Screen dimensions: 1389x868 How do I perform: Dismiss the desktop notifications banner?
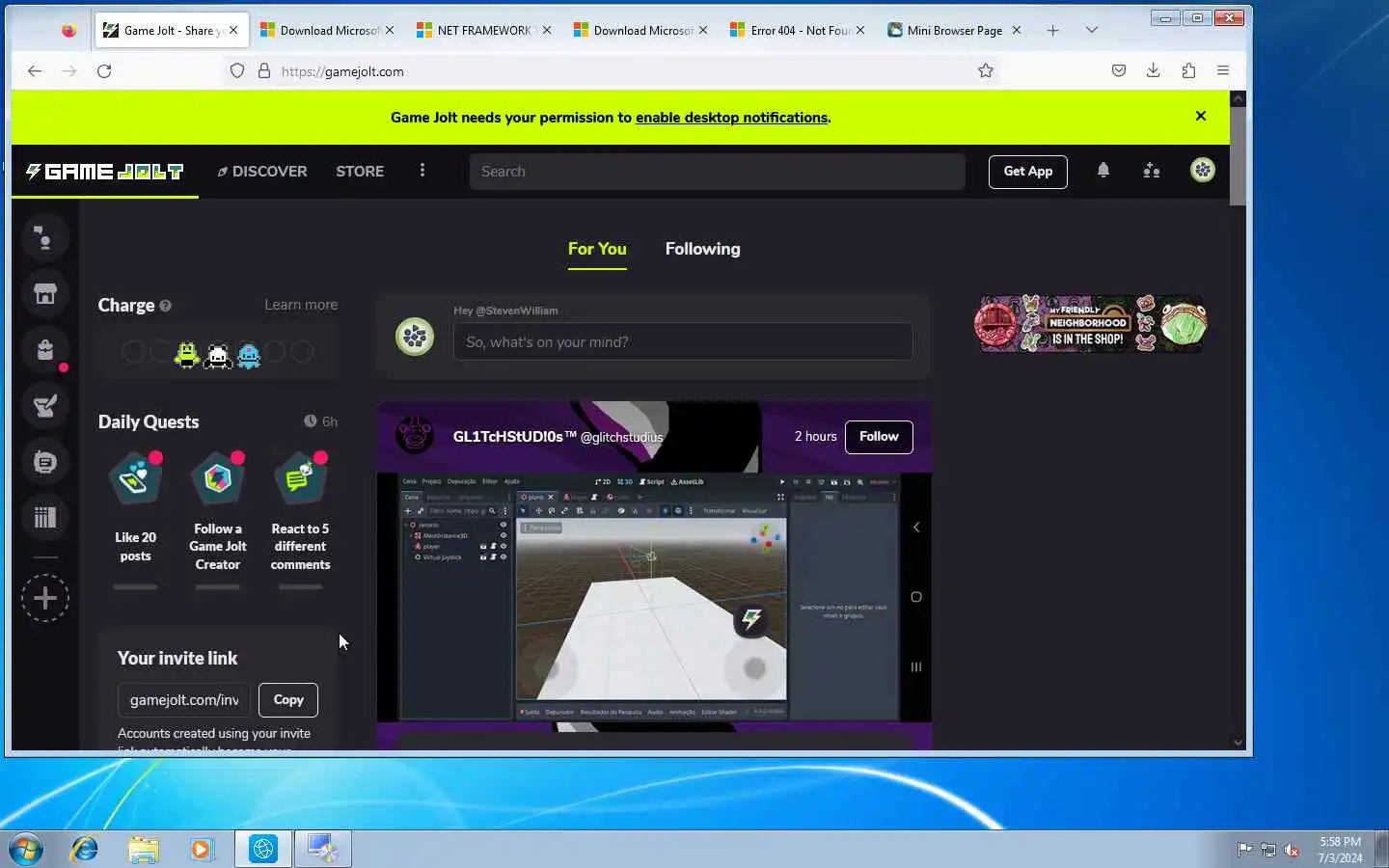pos(1201,116)
